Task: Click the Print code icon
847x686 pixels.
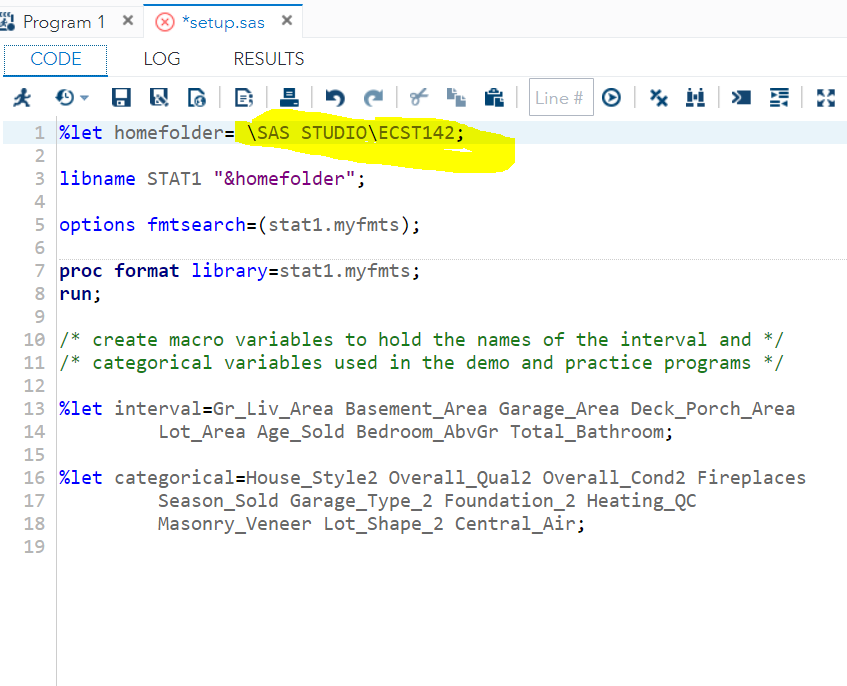Action: [290, 97]
